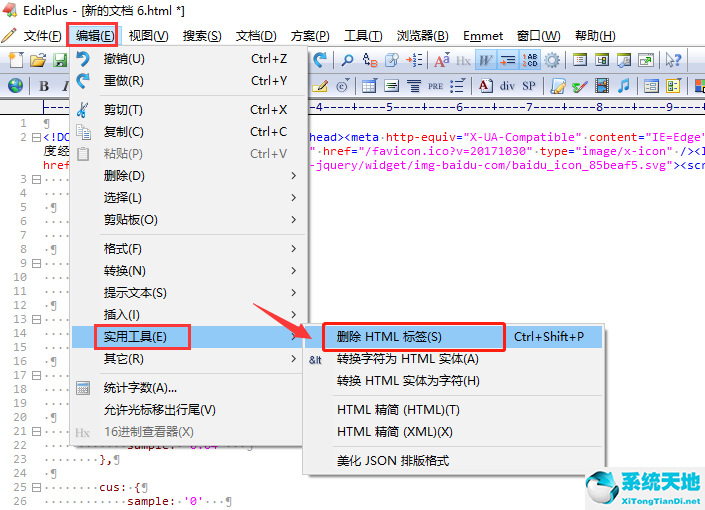Collapse the code fold at line 13
Viewport: 705px width, 510px height.
click(x=36, y=319)
